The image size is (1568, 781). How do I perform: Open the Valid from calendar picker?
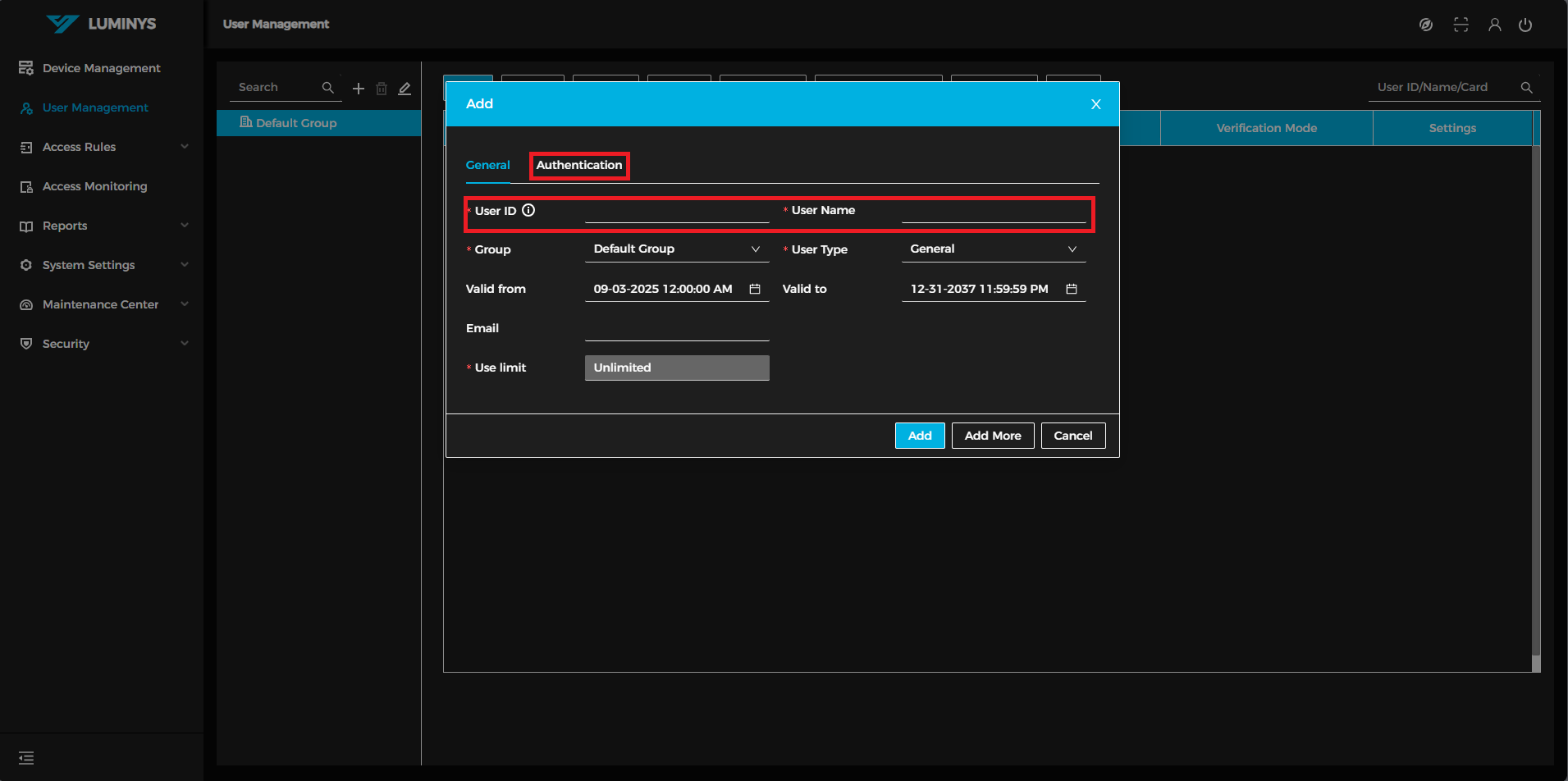755,289
